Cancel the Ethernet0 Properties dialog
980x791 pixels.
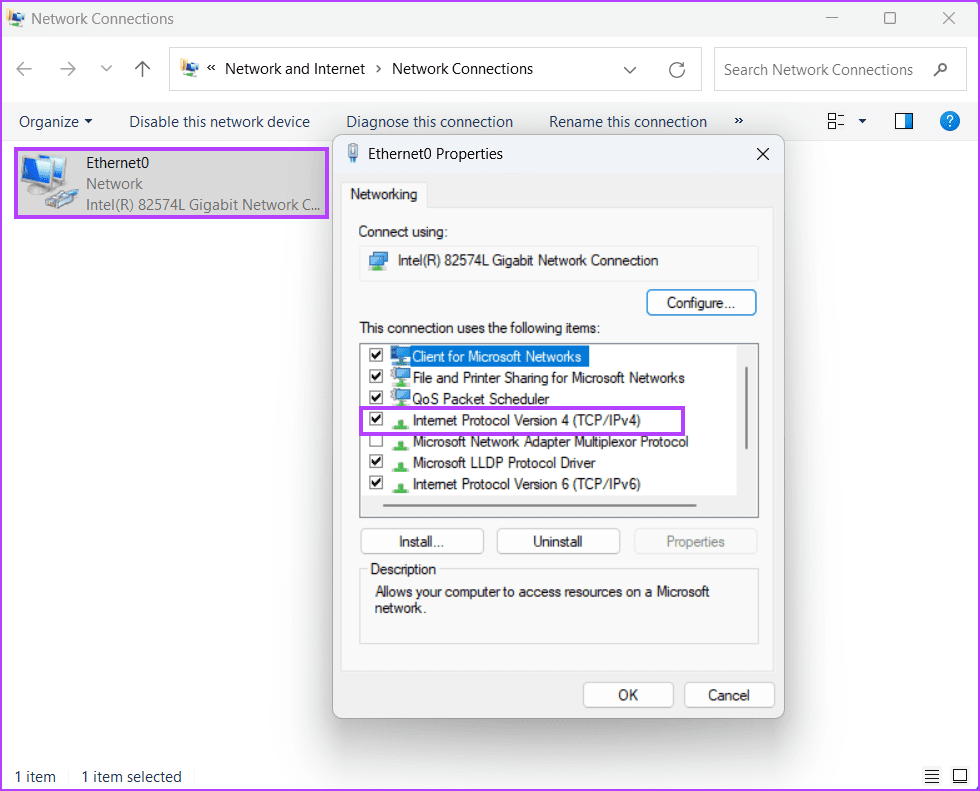tap(729, 695)
